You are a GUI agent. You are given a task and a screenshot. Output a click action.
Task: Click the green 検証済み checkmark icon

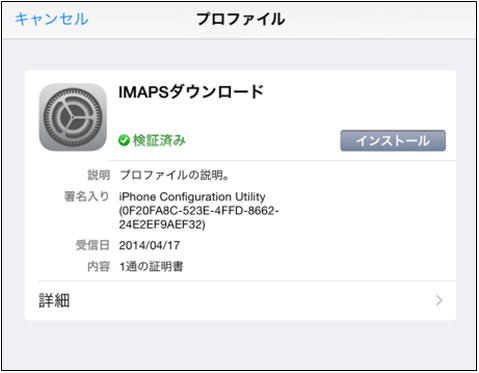(124, 141)
